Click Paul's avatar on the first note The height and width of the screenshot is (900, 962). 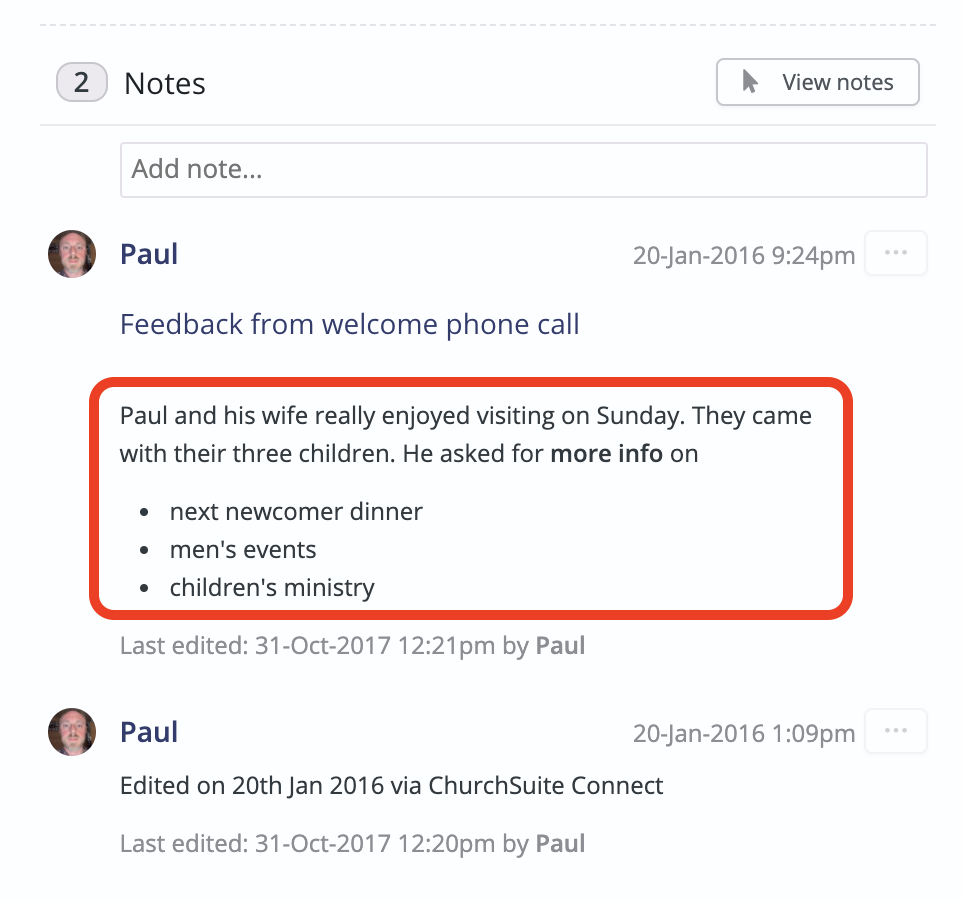71,254
